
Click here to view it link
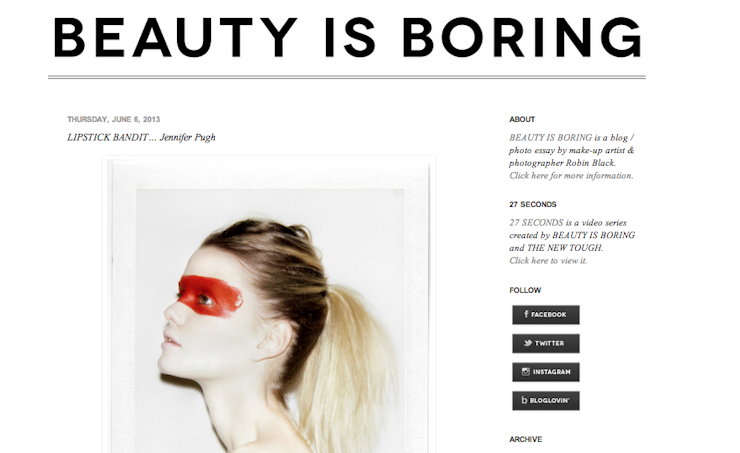coord(548,260)
